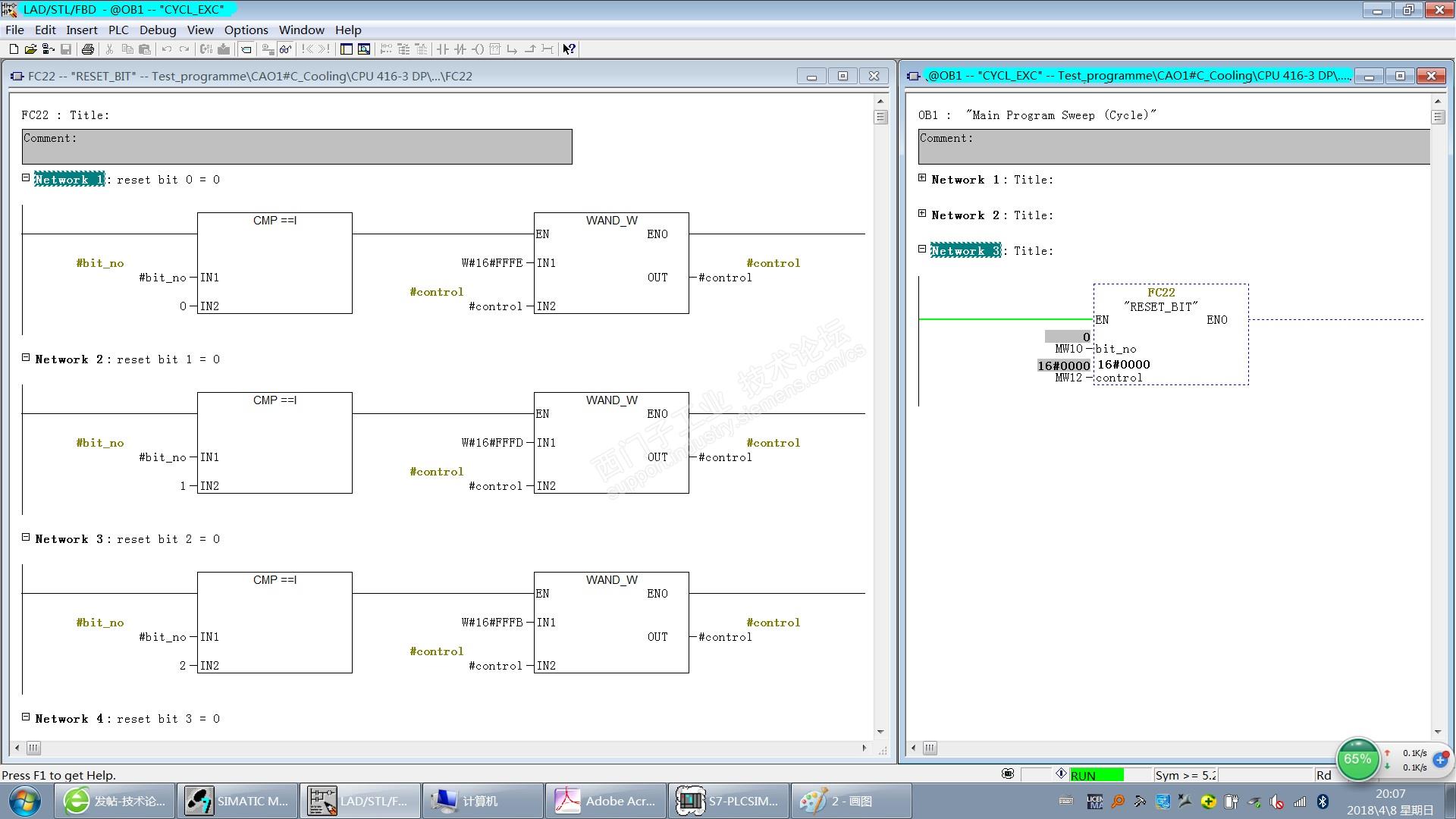Toggle the Overviews panel toolbar button

tap(347, 49)
